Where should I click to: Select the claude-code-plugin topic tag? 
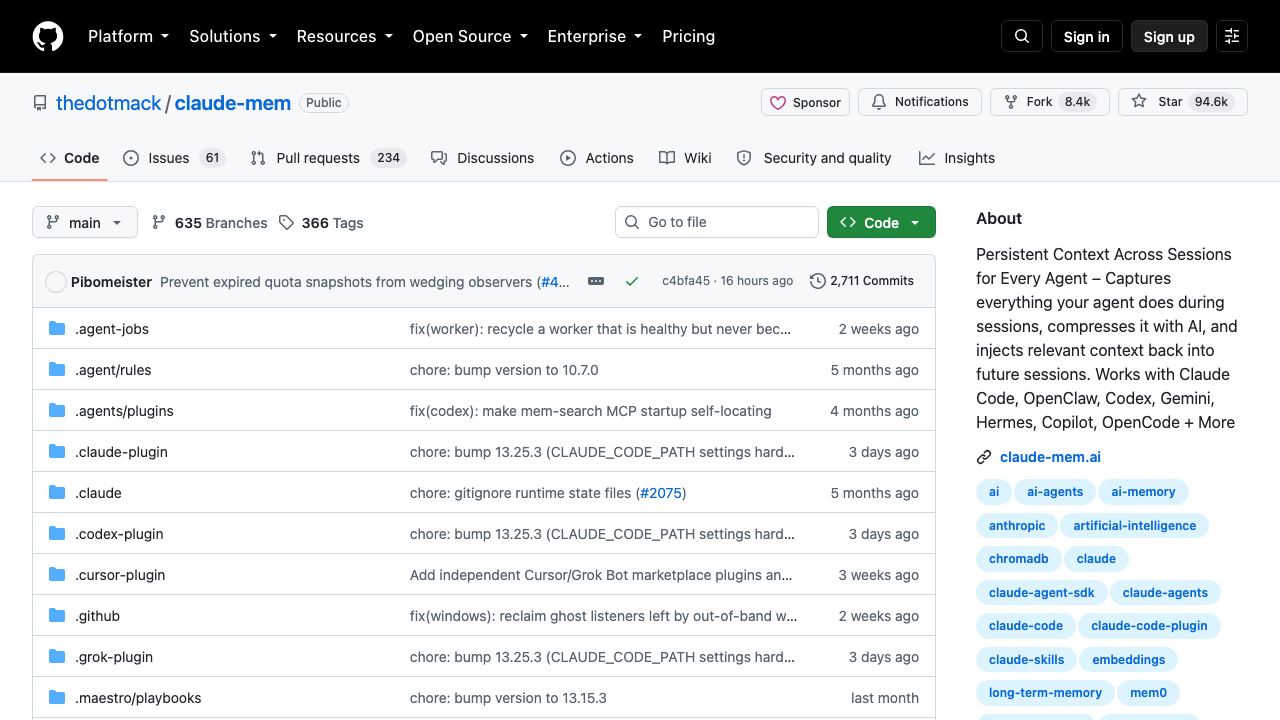(x=1149, y=626)
